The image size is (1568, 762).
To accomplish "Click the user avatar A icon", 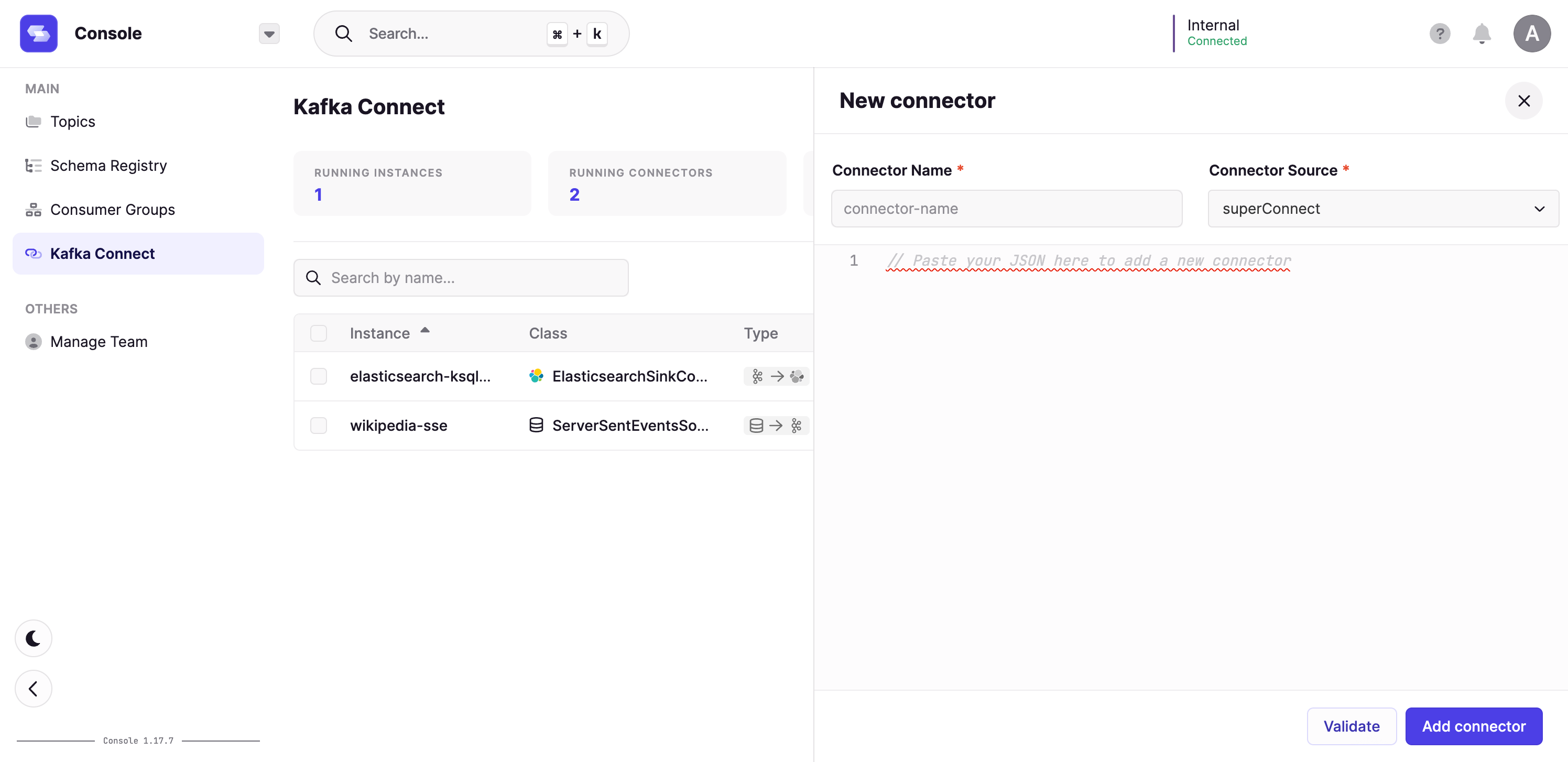I will pos(1531,34).
